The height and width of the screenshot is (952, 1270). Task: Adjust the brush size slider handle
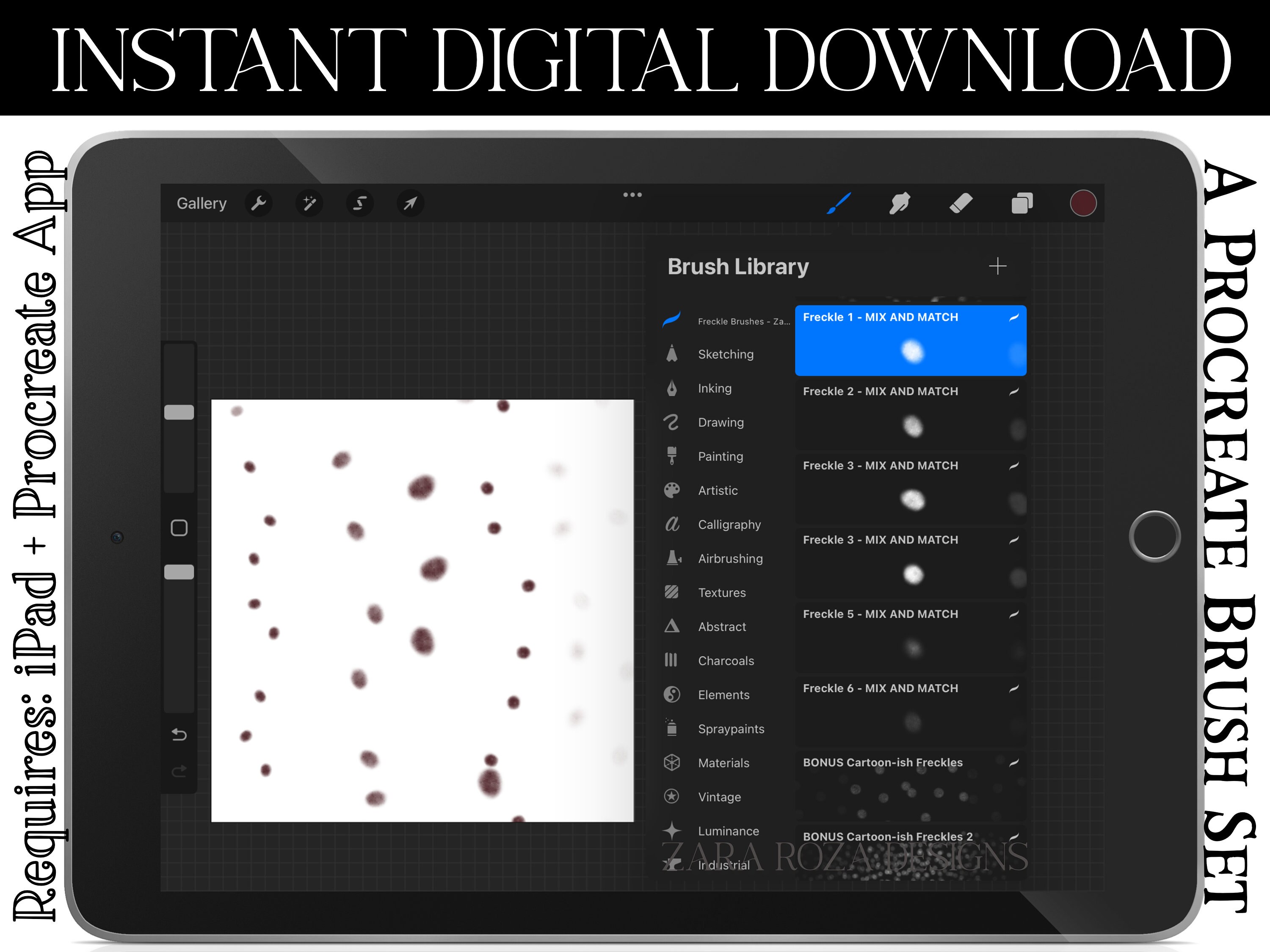click(x=179, y=412)
